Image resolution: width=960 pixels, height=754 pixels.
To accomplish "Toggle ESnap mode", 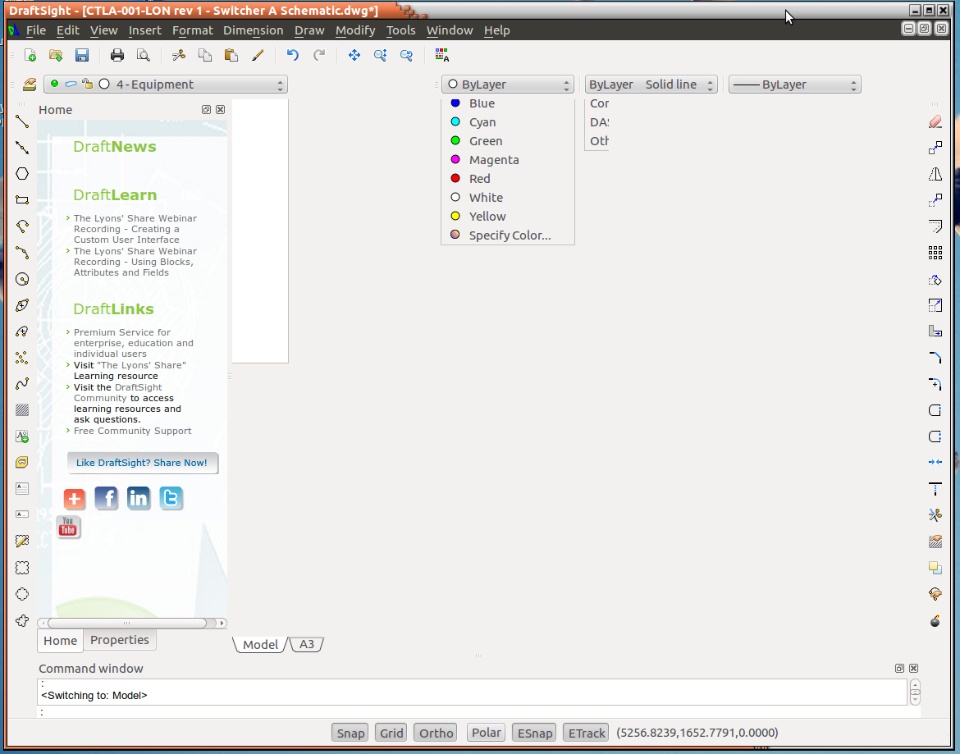I will [x=534, y=733].
